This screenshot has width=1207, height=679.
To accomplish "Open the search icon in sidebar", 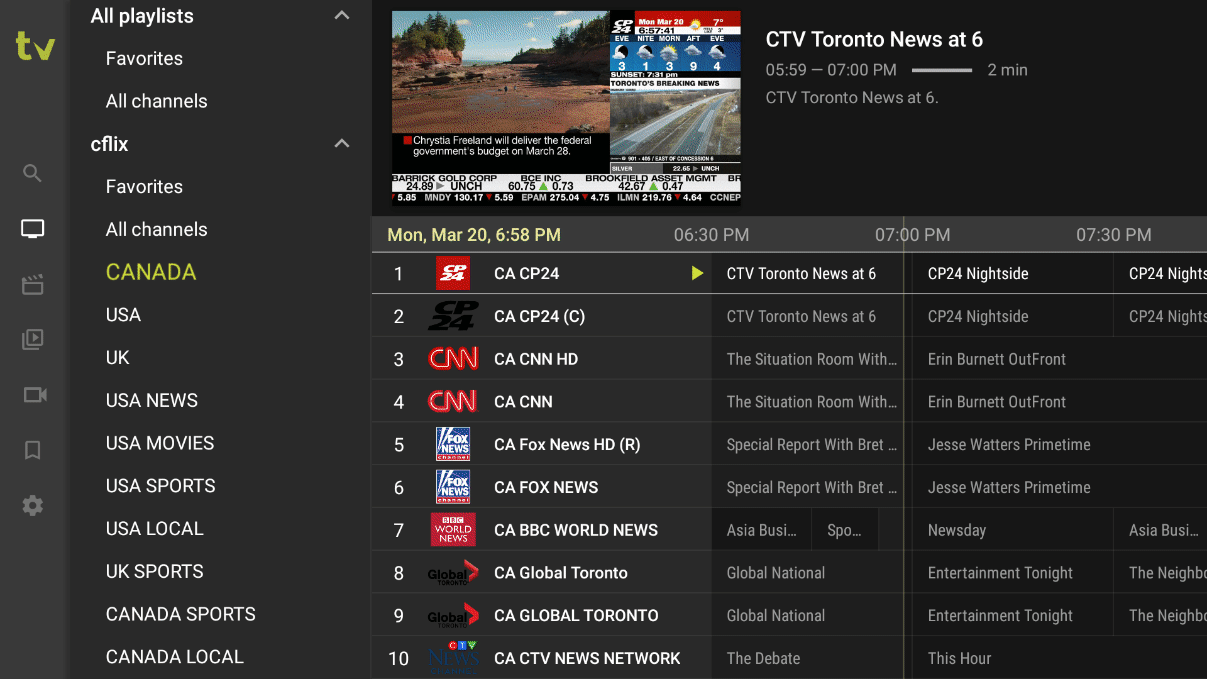I will (x=33, y=174).
